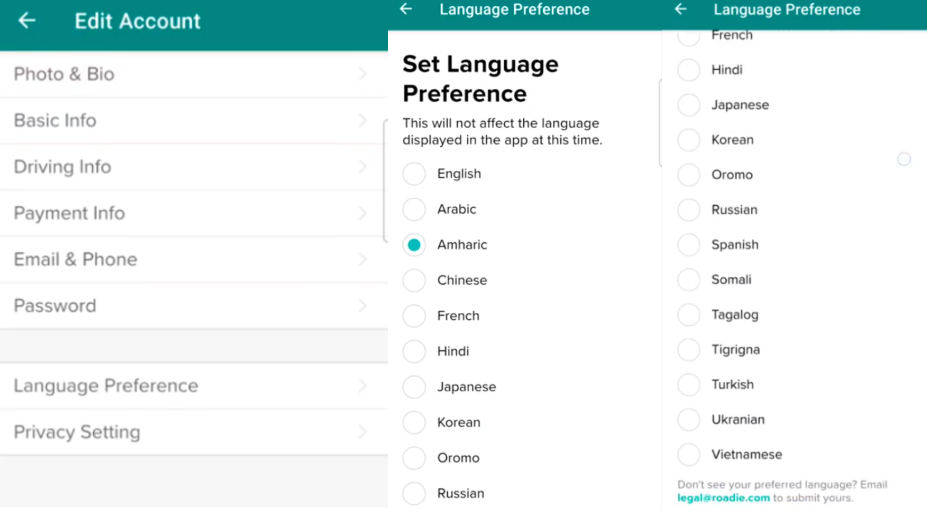This screenshot has height=516, width=927.
Task: Click the legal@roadie.com email link
Action: (724, 498)
